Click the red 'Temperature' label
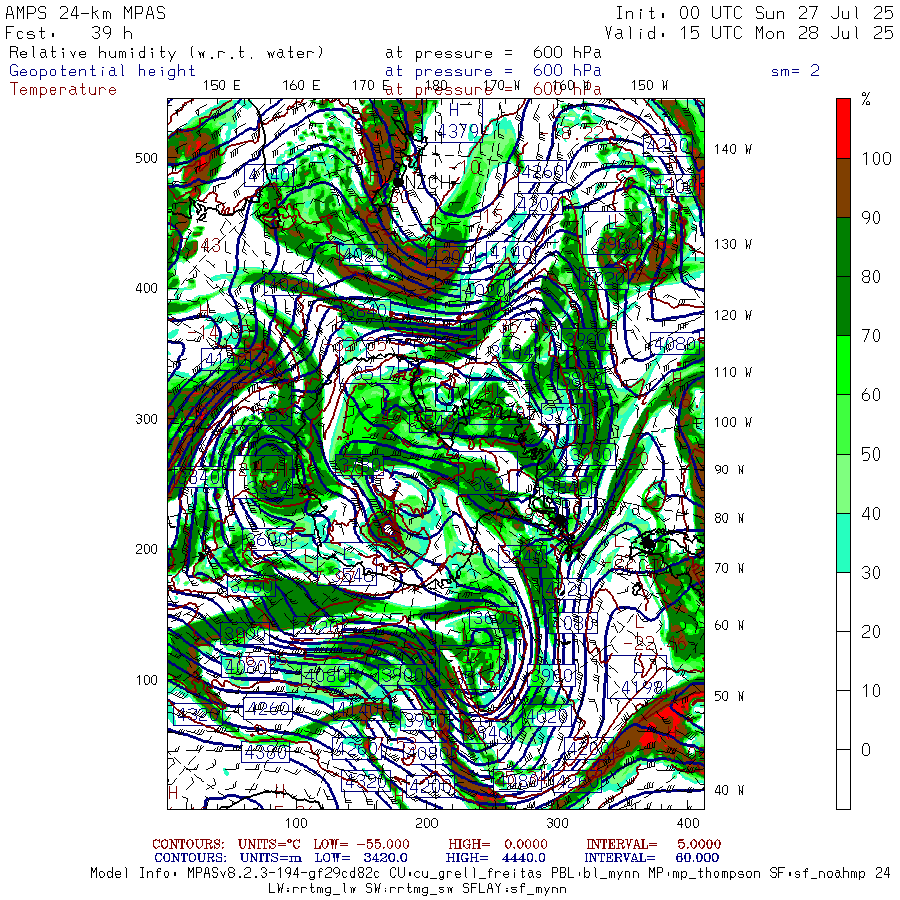The image size is (900, 900). [x=63, y=90]
